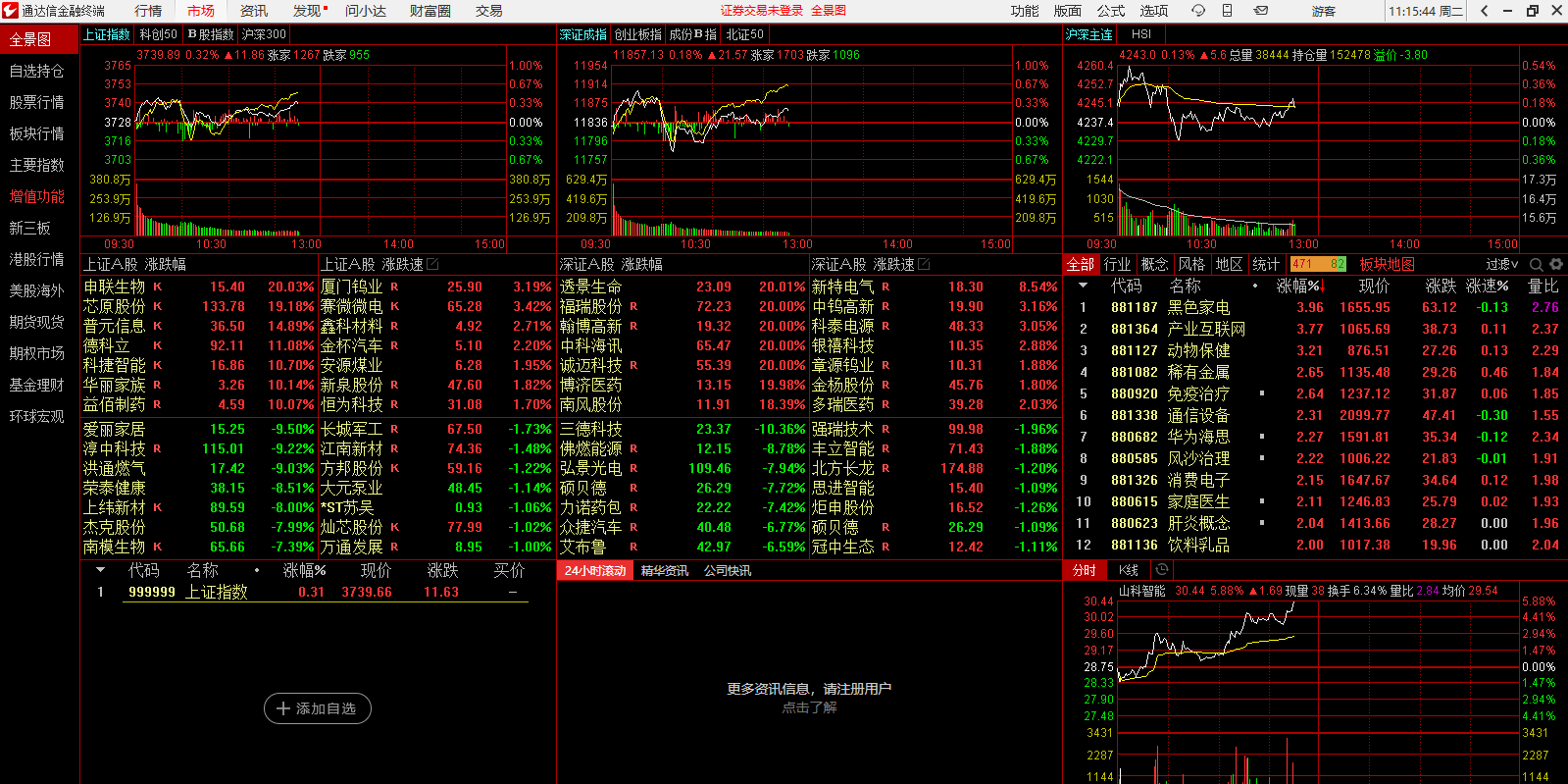Expand dropdown arrow in watchlist header
Viewport: 1568px width, 784px height.
[x=100, y=570]
